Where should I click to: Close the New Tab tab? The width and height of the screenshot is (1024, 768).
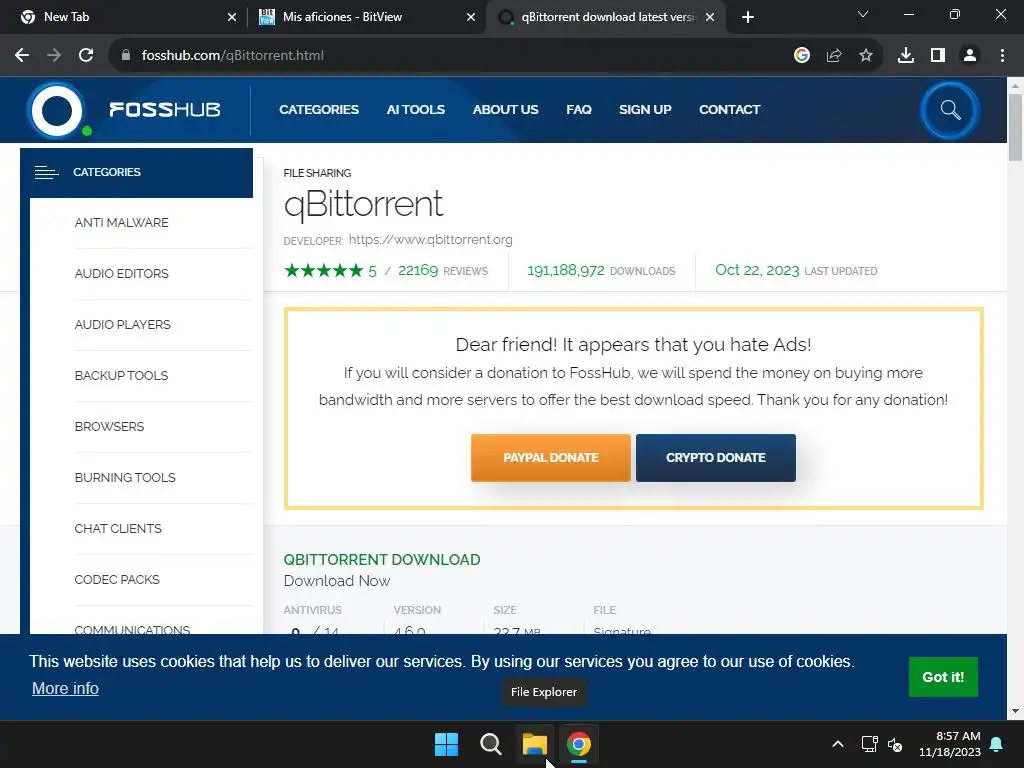(x=232, y=17)
